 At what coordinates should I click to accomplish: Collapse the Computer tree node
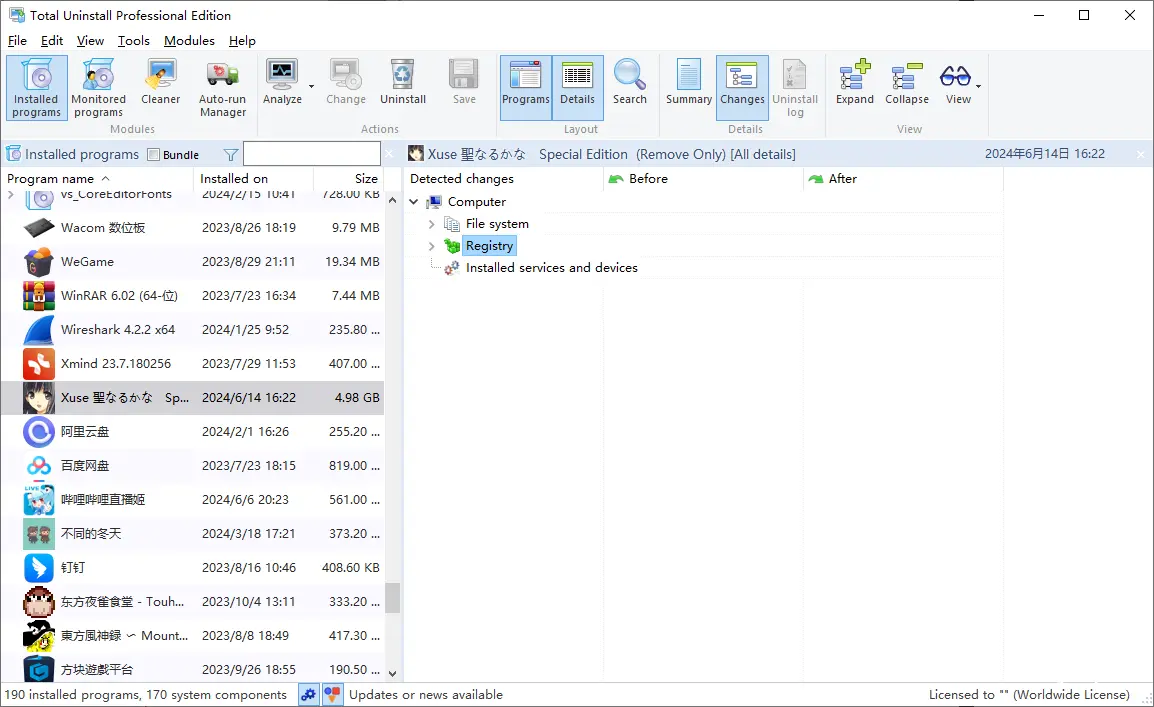coord(414,202)
